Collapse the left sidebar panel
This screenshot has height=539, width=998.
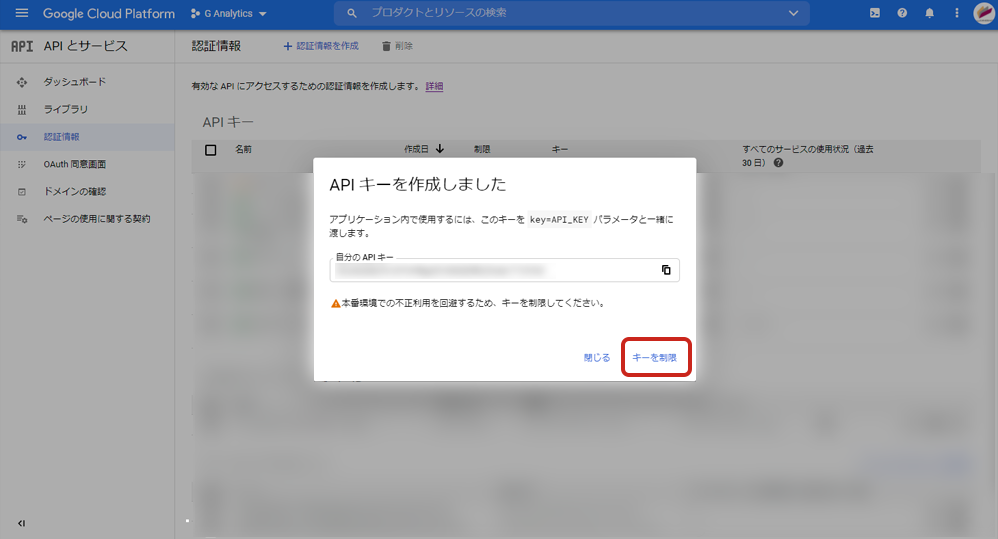point(22,523)
